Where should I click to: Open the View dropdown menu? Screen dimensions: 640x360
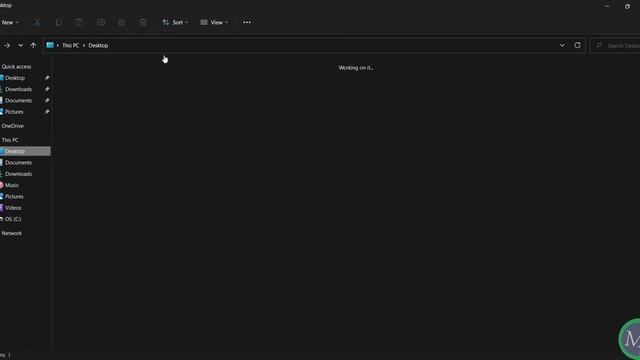point(214,22)
